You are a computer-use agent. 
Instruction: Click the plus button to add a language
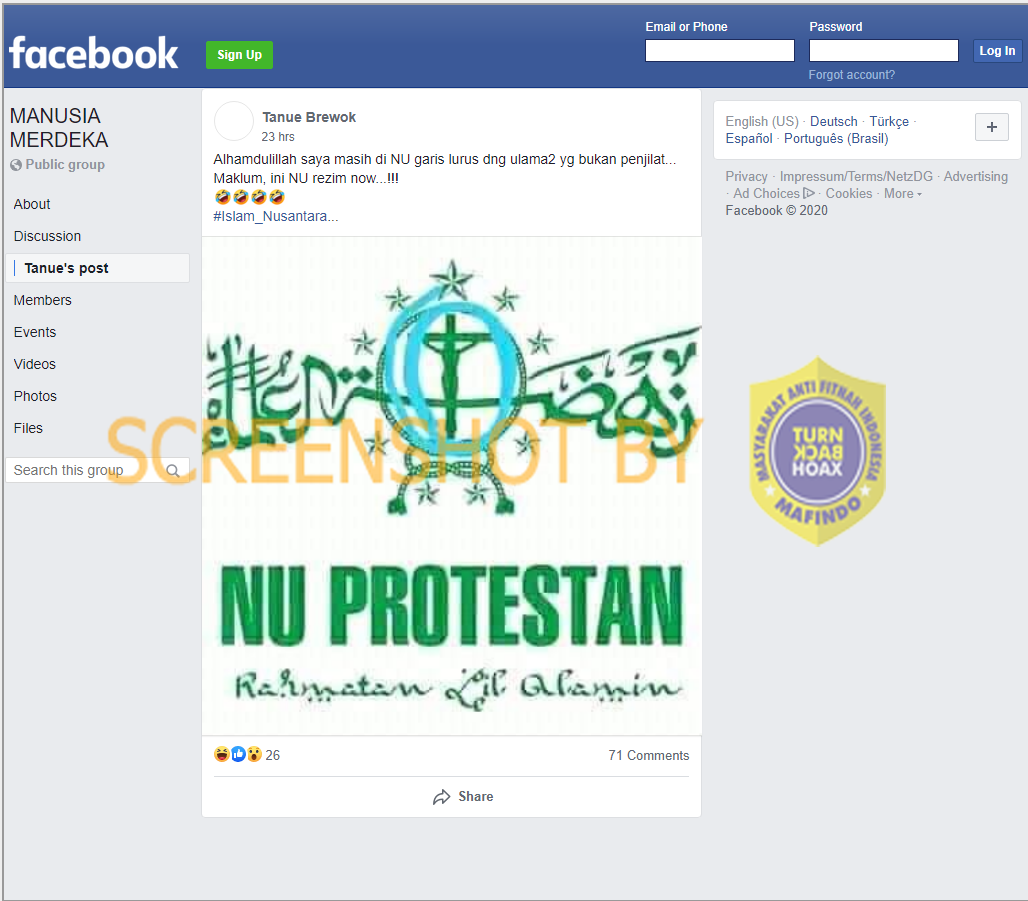[x=991, y=127]
